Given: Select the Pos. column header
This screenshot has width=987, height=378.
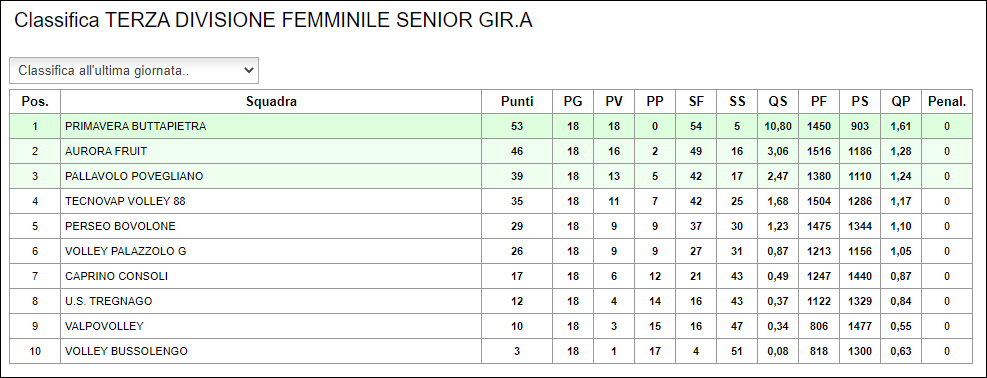Looking at the screenshot, I should [x=35, y=102].
